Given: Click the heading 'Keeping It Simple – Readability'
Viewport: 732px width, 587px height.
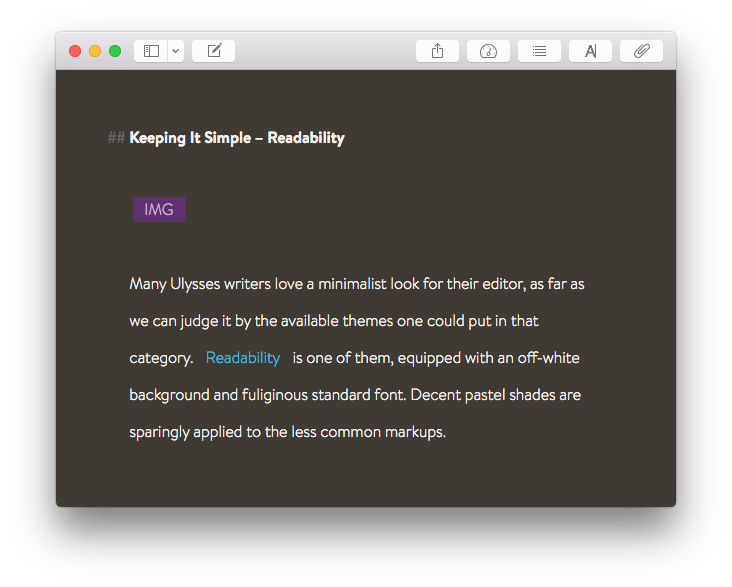Looking at the screenshot, I should (x=237, y=138).
